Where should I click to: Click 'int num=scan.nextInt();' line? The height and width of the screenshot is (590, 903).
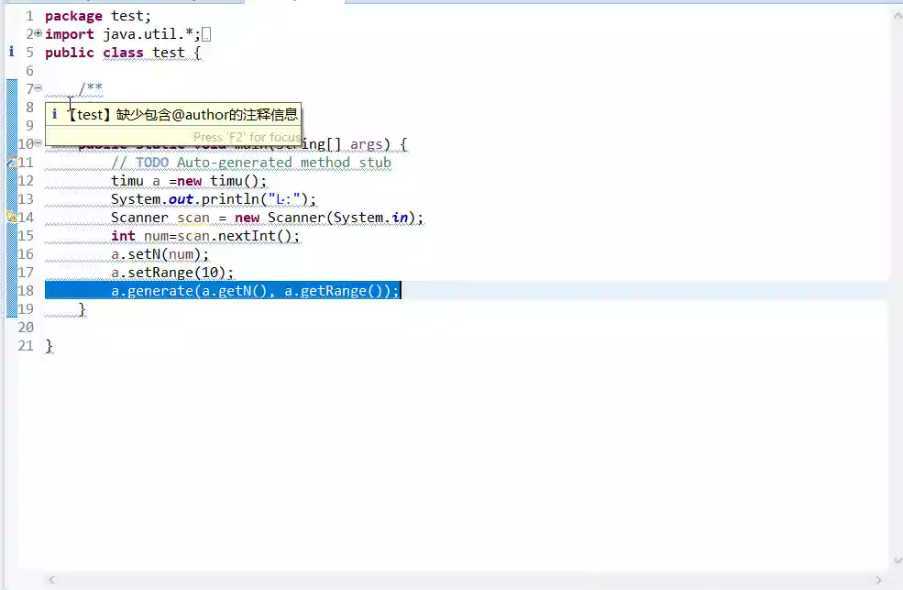coord(206,236)
